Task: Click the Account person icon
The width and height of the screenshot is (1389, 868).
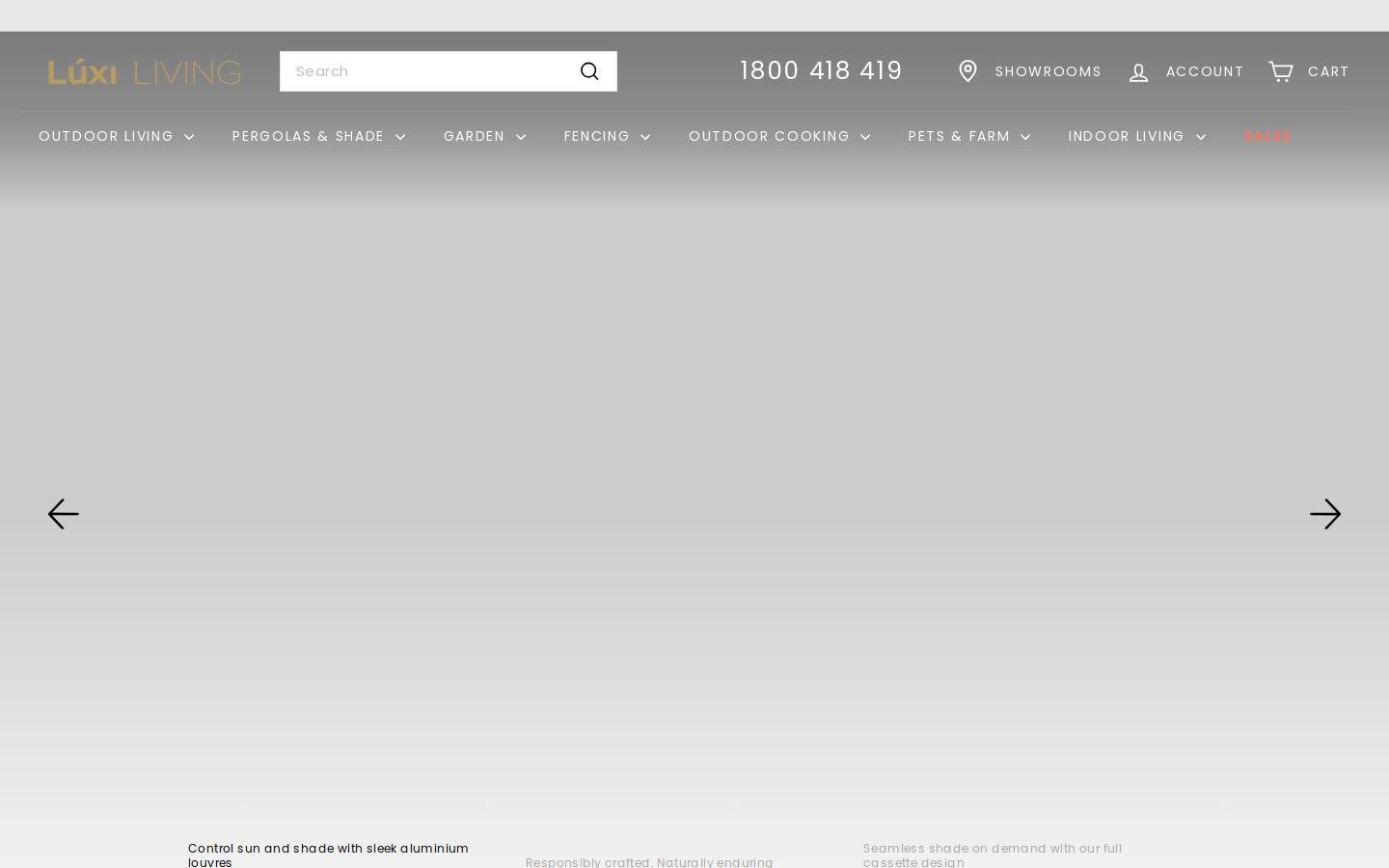Action: pos(1139,72)
